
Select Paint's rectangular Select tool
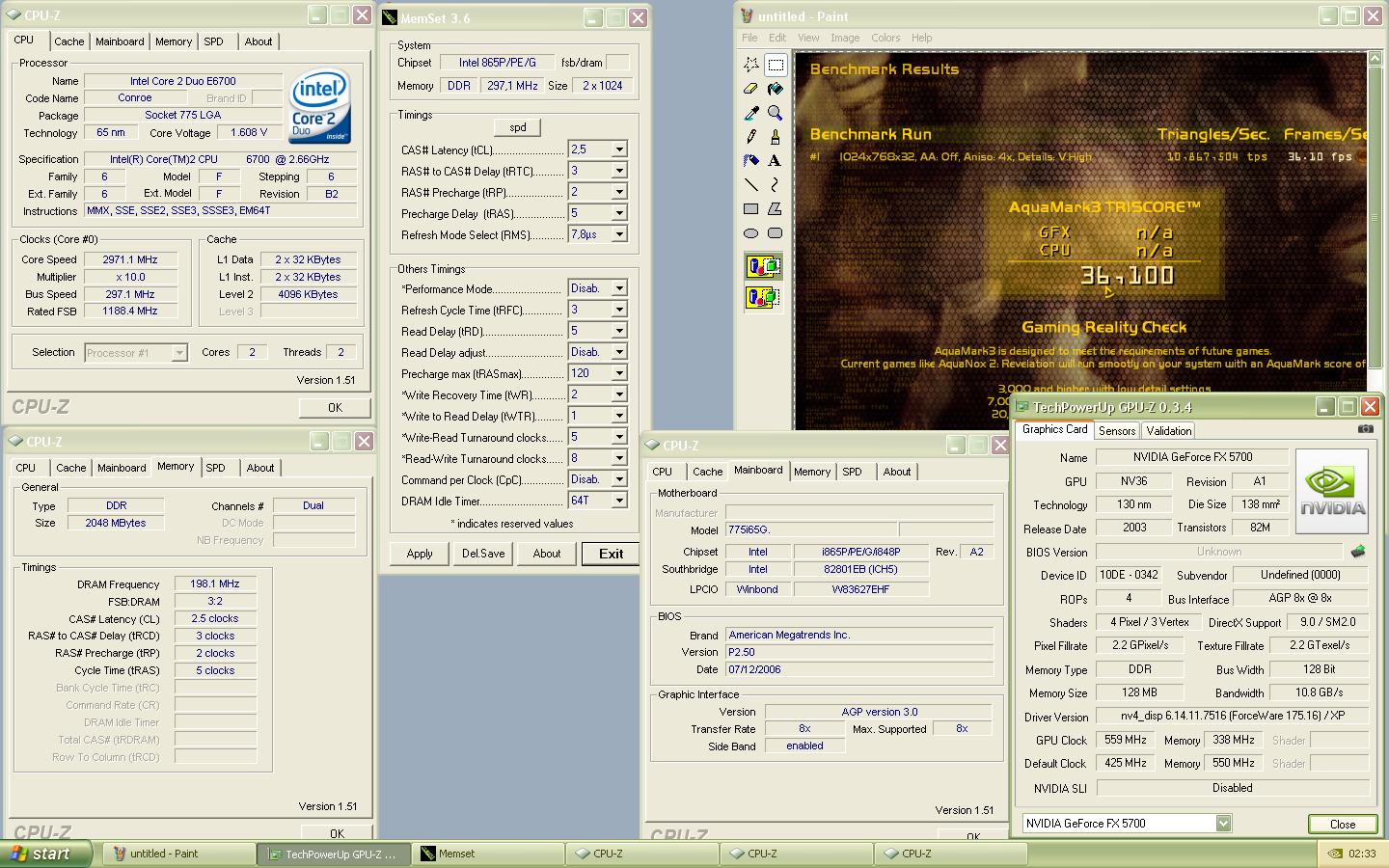776,65
